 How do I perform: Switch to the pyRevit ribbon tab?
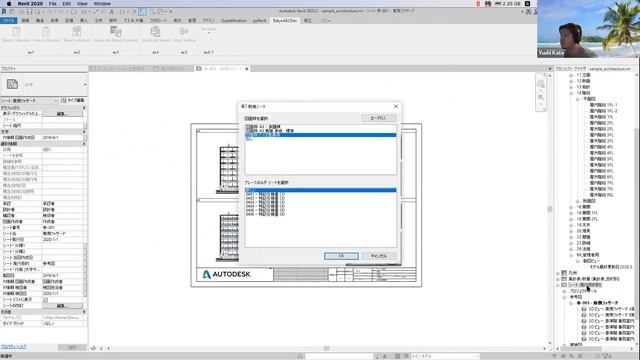pos(259,20)
